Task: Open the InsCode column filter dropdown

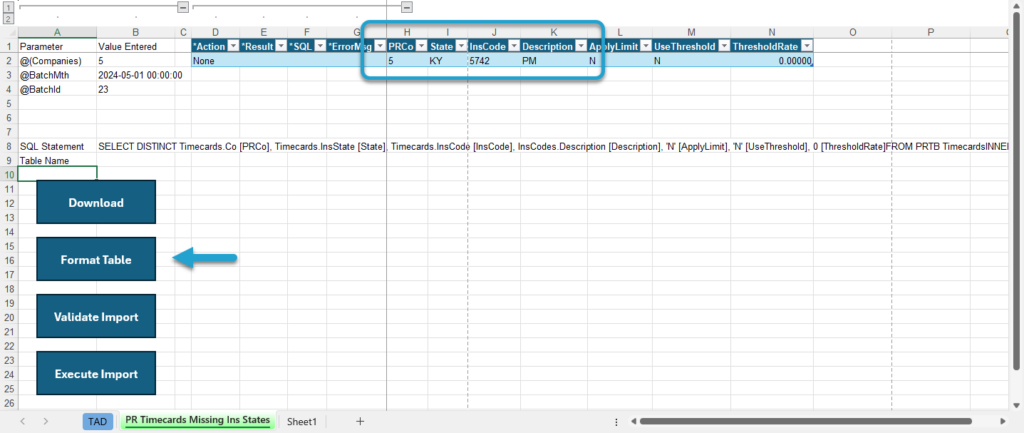Action: tap(514, 46)
